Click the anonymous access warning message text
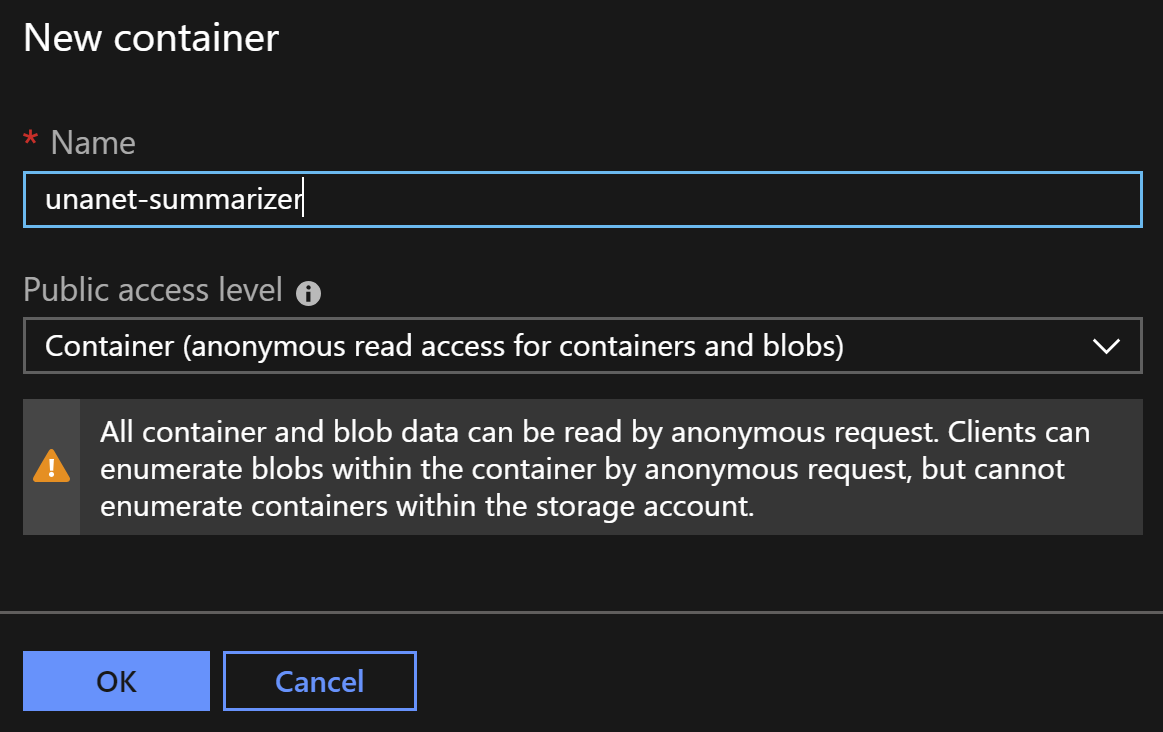The height and width of the screenshot is (732, 1163). point(590,466)
